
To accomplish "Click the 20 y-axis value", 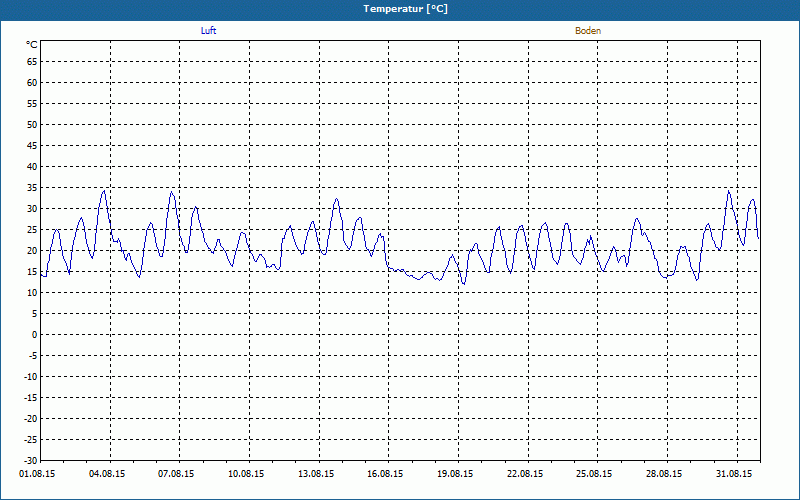I will (32, 251).
